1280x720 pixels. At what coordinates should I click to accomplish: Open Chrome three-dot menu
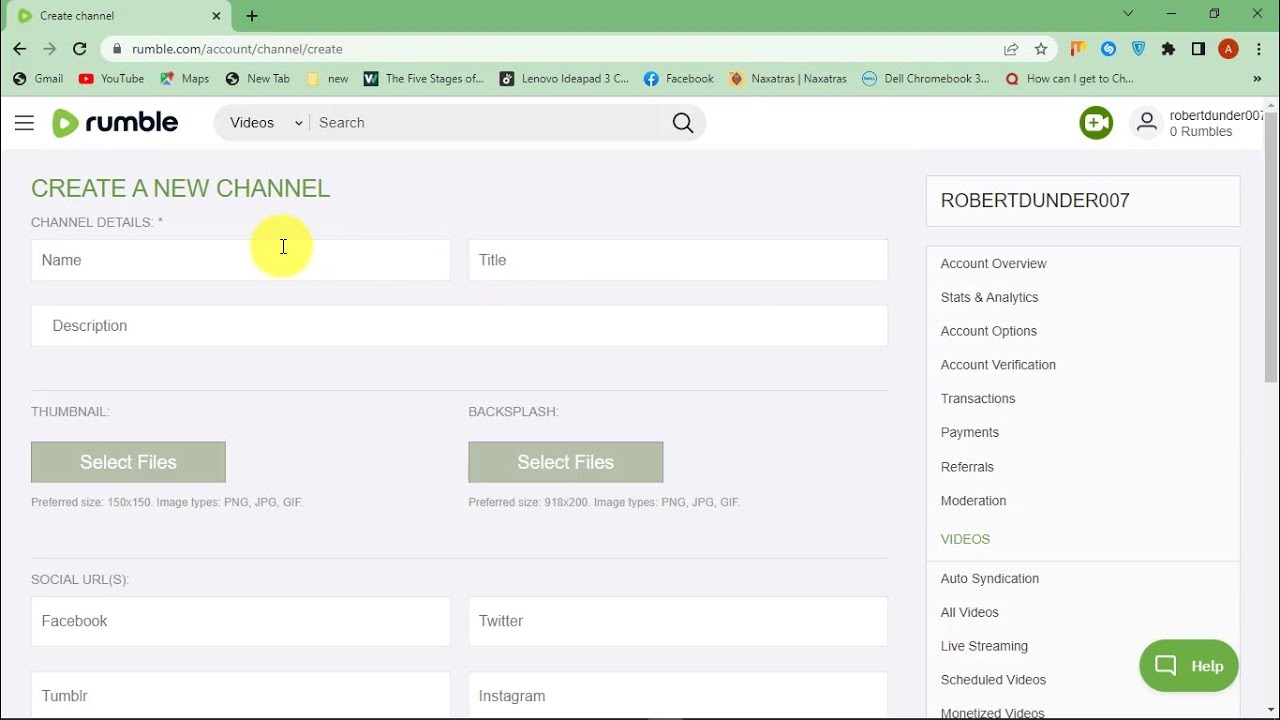[x=1258, y=49]
